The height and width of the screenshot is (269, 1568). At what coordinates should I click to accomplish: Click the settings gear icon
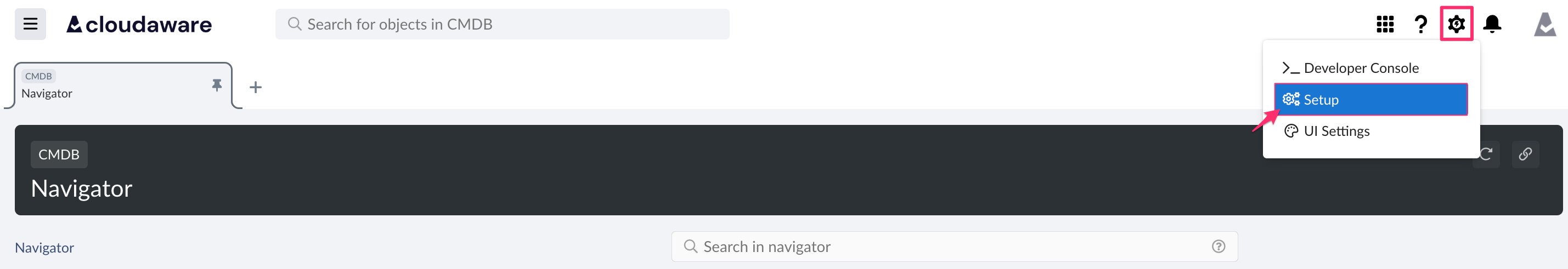click(1456, 24)
